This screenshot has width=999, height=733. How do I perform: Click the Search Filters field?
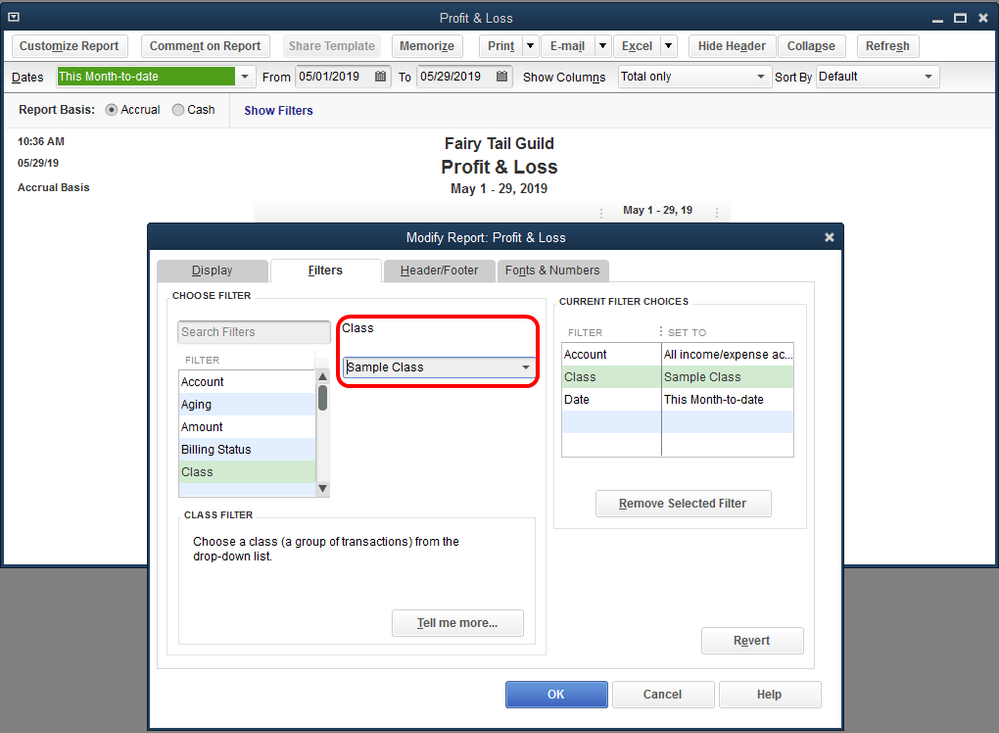254,332
